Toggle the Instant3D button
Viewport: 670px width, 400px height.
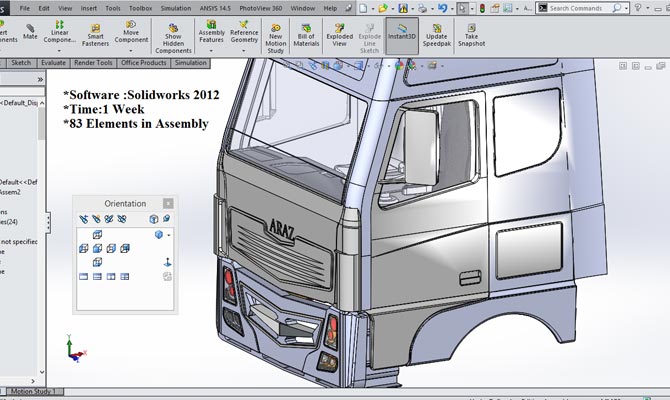(x=402, y=36)
